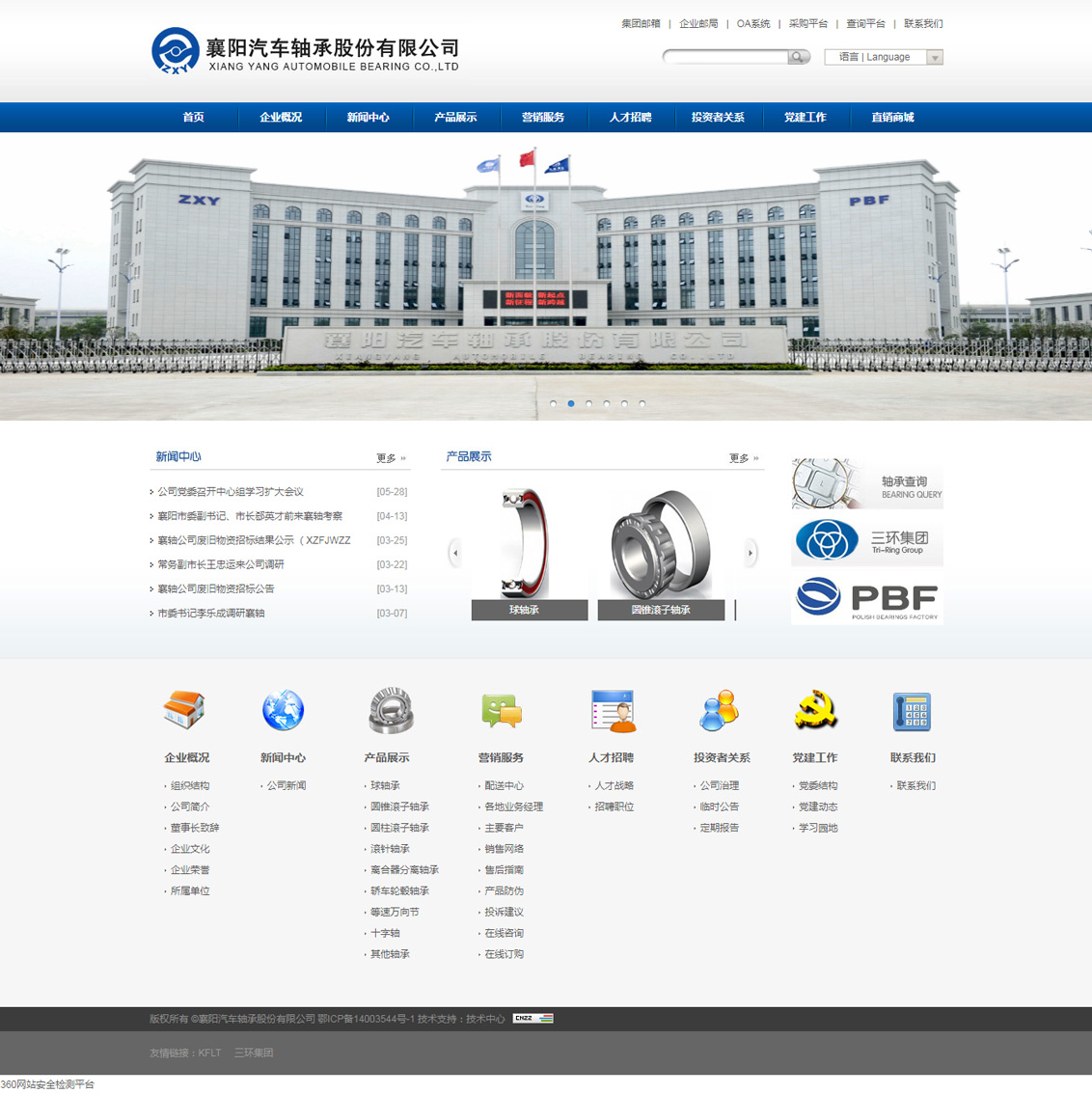The width and height of the screenshot is (1092, 1094).
Task: Click the 轴承查询 Bearing Query banner
Action: pos(866,484)
